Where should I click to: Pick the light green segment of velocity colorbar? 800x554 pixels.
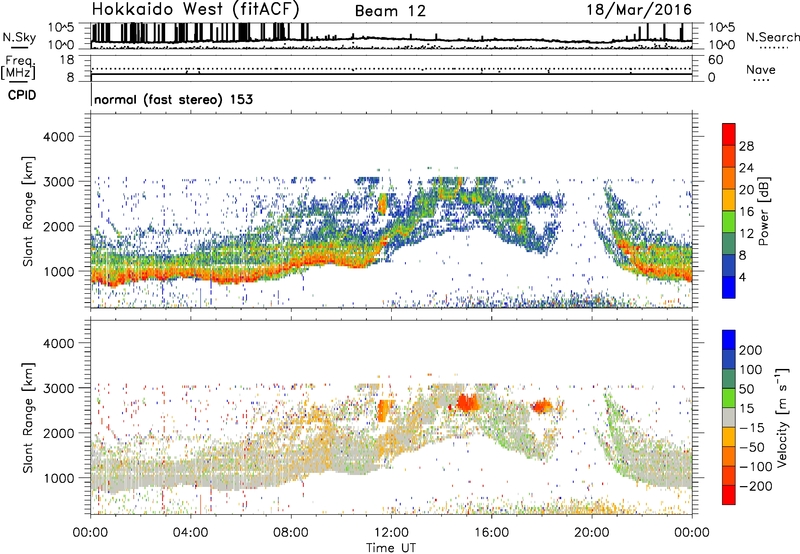coord(729,398)
